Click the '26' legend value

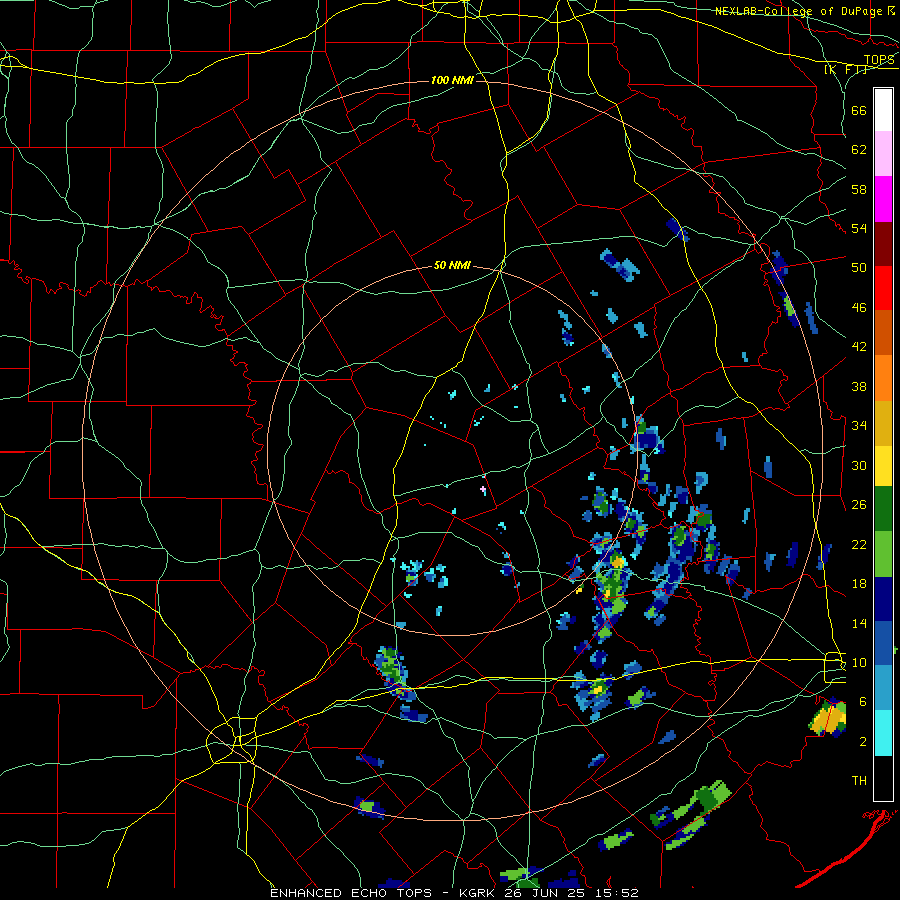tap(859, 505)
